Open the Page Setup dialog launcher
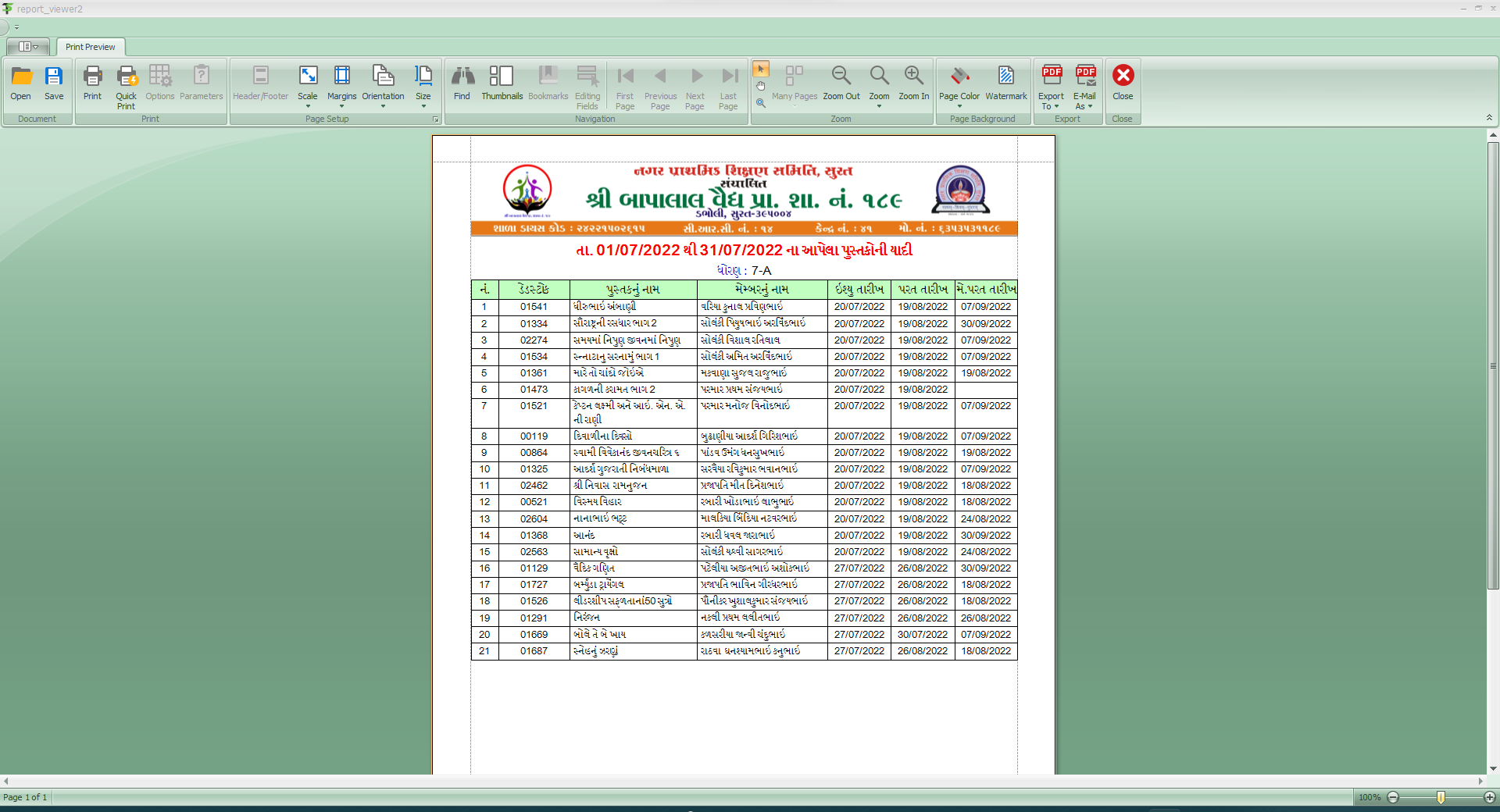The width and height of the screenshot is (1500, 812). point(435,119)
